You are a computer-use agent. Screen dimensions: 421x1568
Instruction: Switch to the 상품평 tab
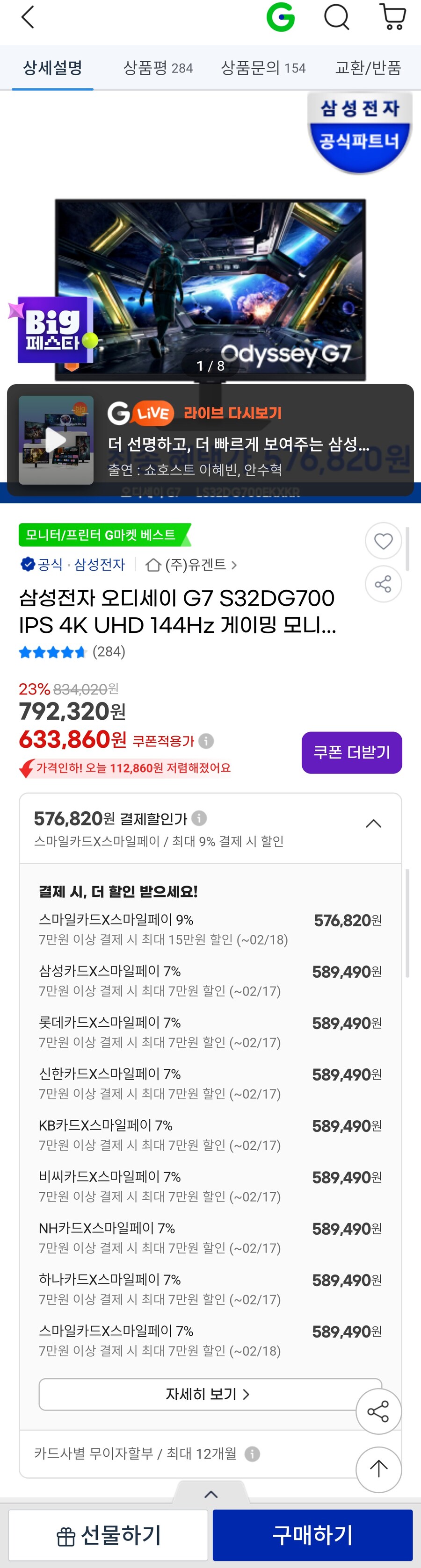pyautogui.click(x=159, y=68)
